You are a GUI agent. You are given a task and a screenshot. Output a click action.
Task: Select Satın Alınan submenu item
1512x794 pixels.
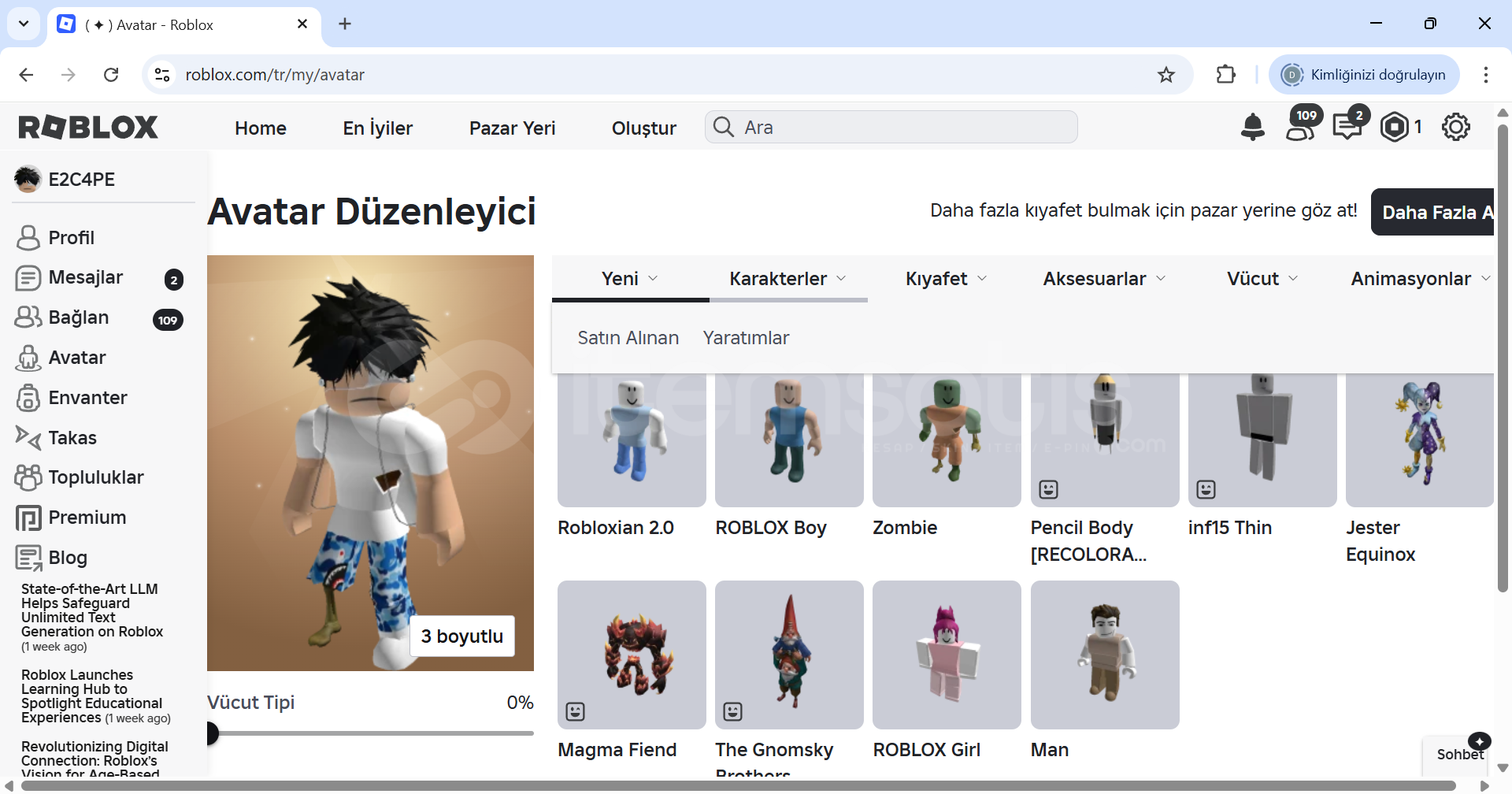(628, 338)
